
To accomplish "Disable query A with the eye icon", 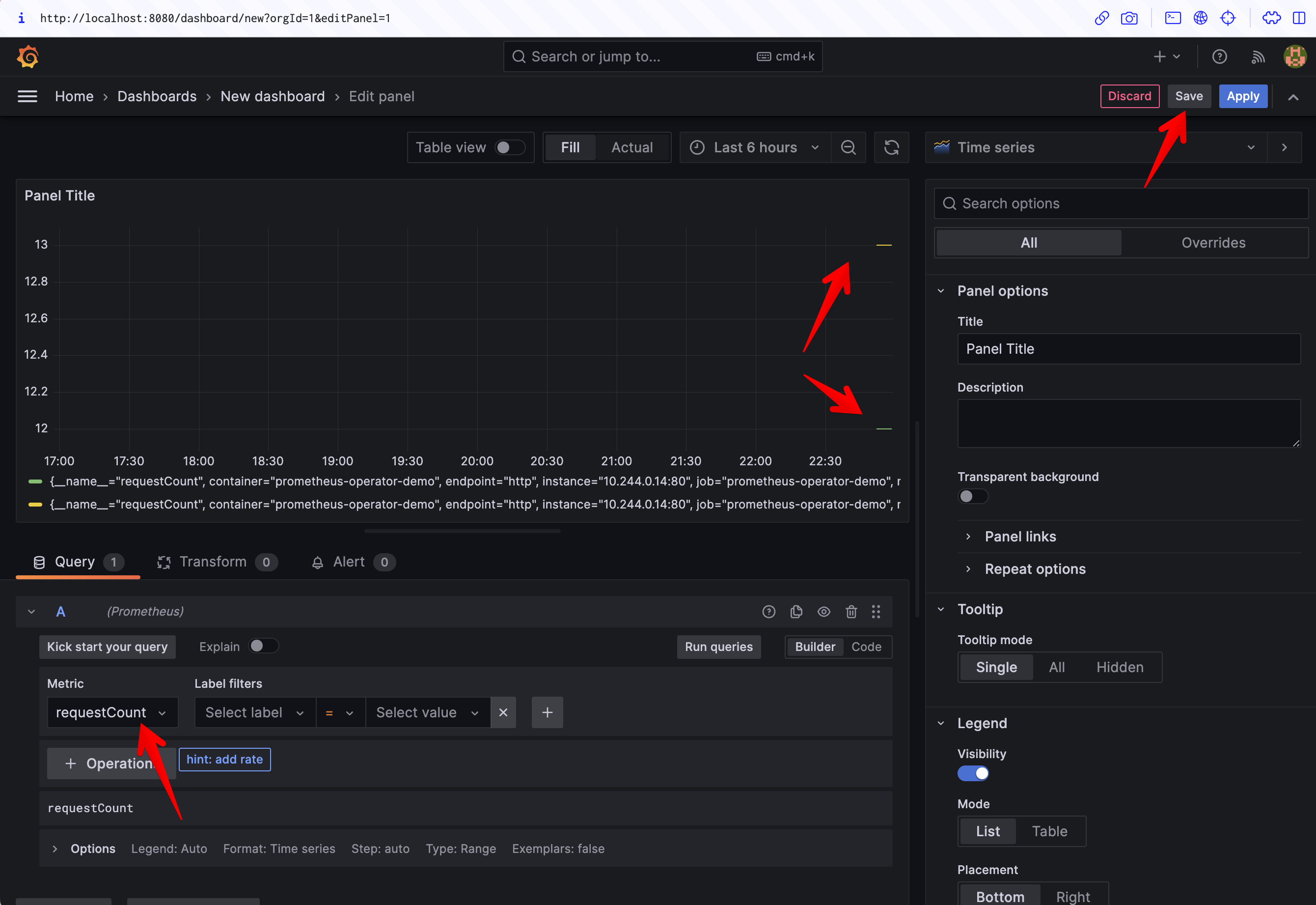I will point(823,611).
